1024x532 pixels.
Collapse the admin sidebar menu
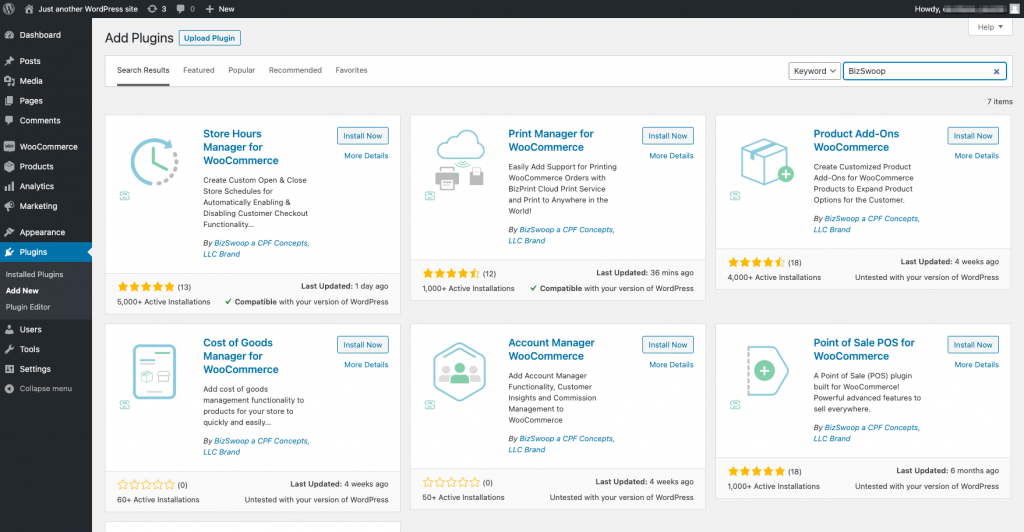pyautogui.click(x=45, y=388)
